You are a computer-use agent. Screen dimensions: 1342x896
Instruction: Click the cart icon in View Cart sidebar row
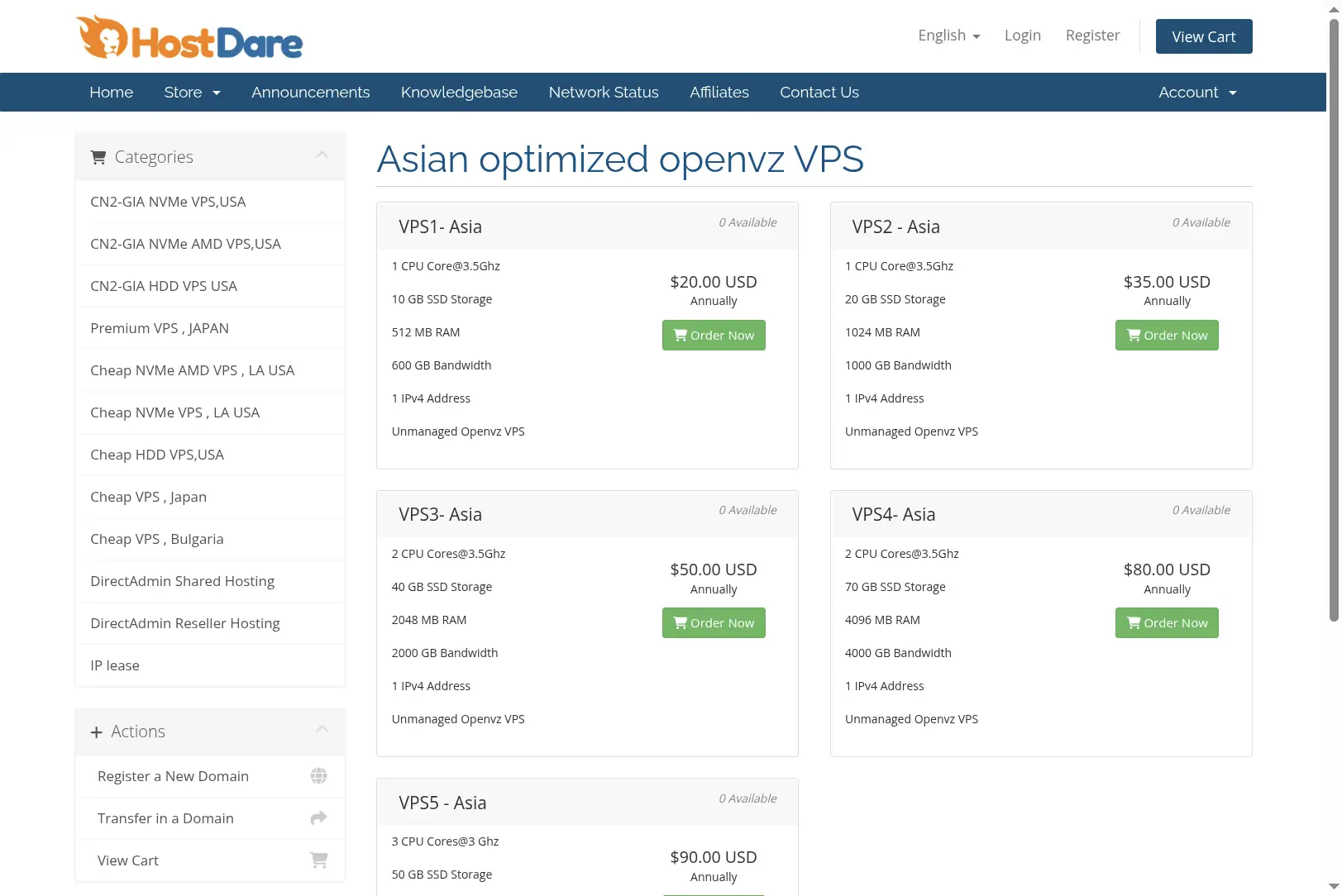(x=318, y=860)
